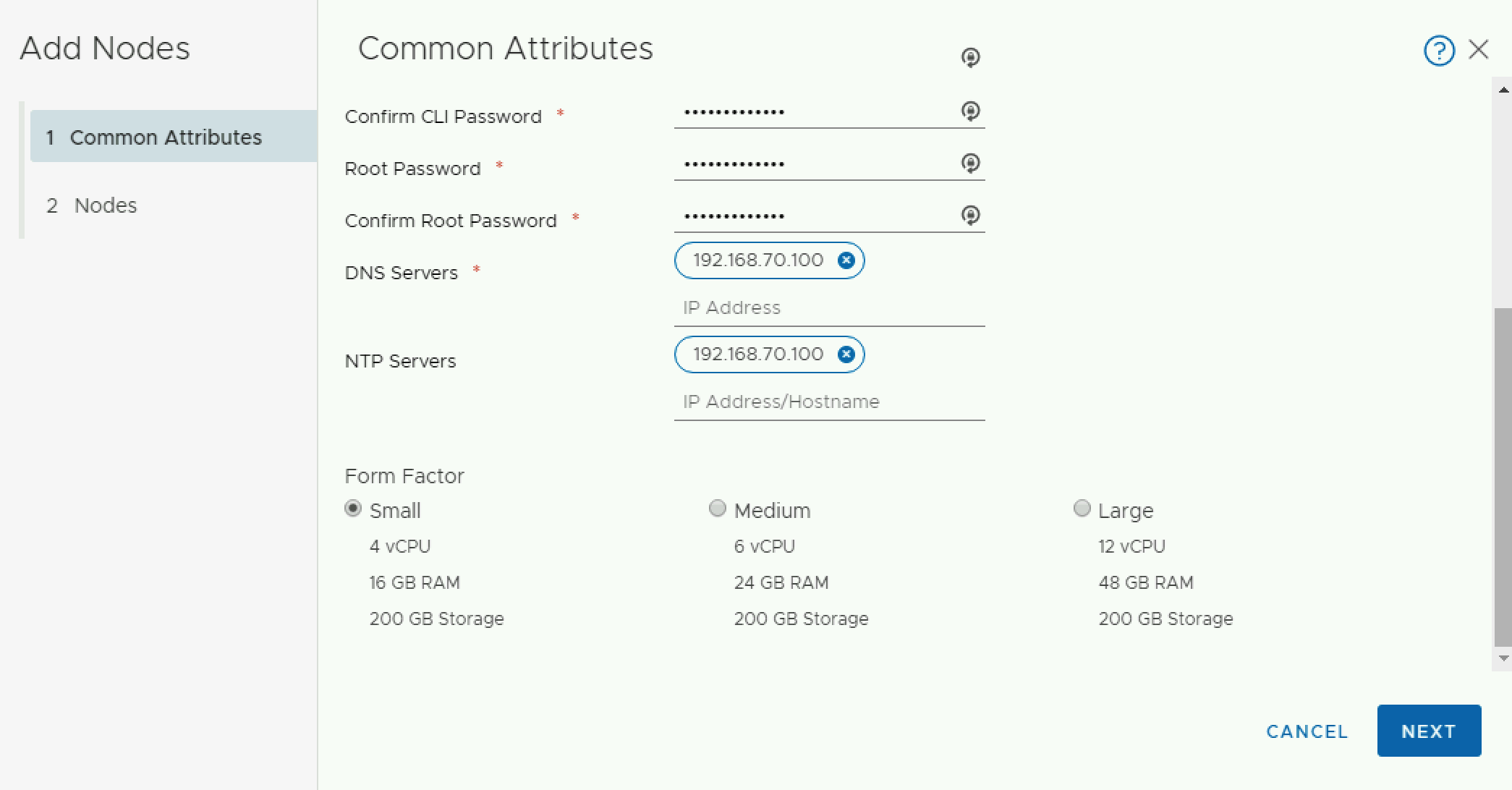The image size is (1512, 790).
Task: Pick the Large form factor
Action: coord(1082,509)
